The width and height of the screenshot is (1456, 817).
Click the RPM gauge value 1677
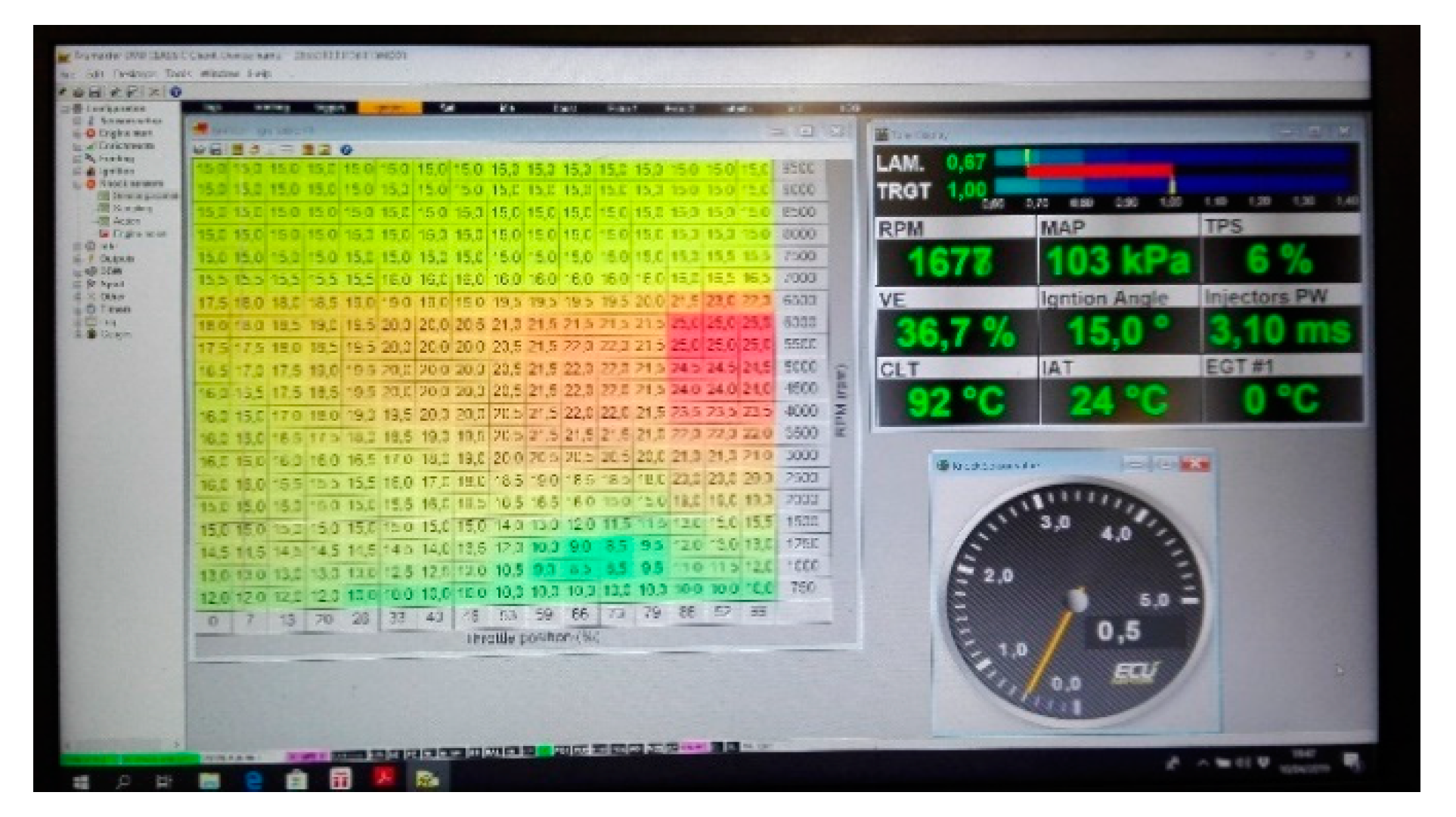tap(949, 262)
